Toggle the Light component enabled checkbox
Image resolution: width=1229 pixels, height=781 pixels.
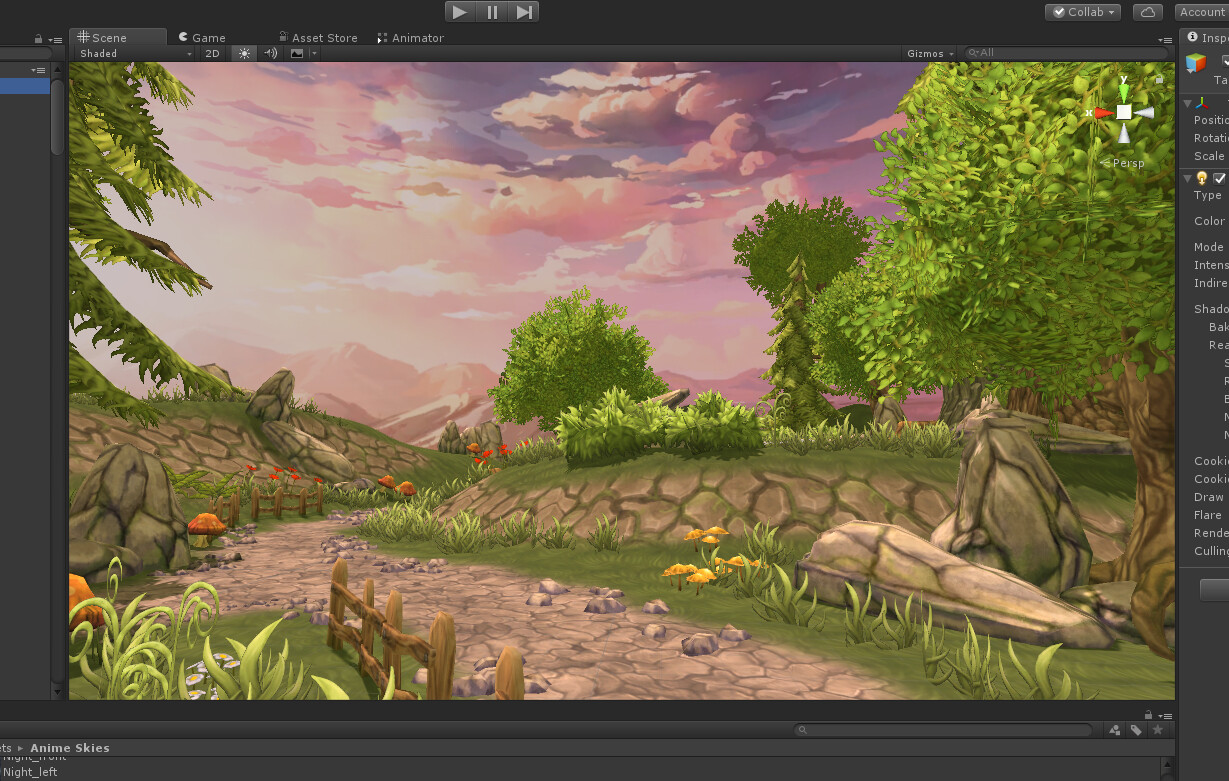tap(1218, 177)
